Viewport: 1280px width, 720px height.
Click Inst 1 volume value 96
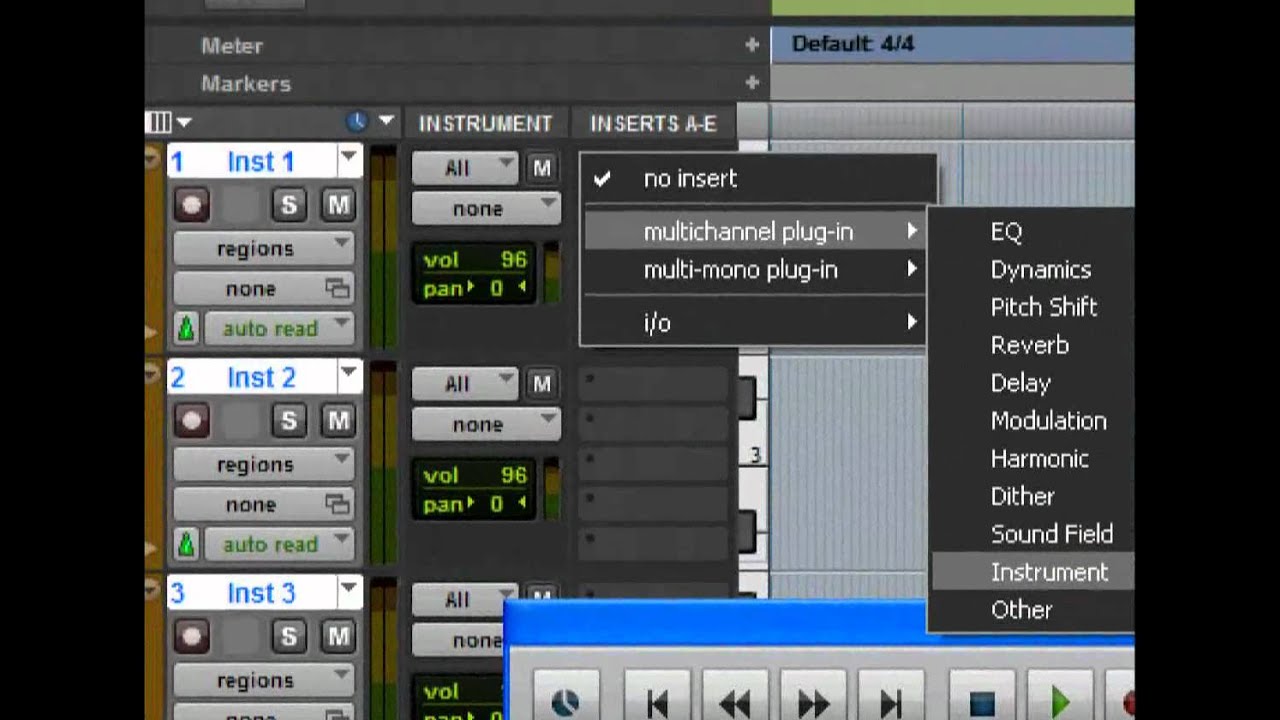(x=513, y=260)
